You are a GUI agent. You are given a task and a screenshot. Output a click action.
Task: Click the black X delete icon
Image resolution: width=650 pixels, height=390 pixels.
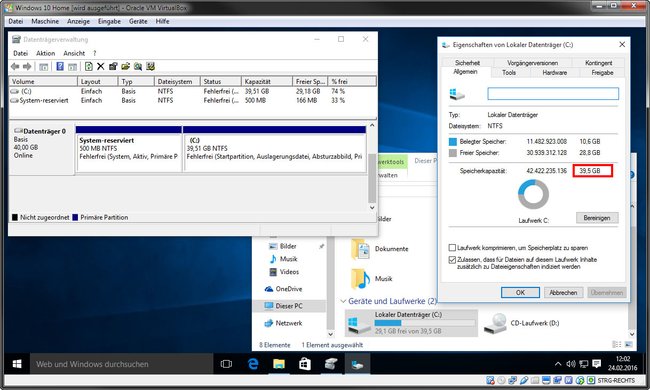[100, 66]
